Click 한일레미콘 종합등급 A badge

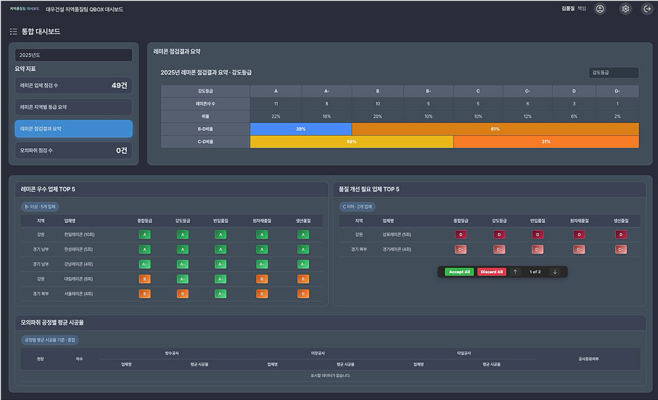pos(145,234)
